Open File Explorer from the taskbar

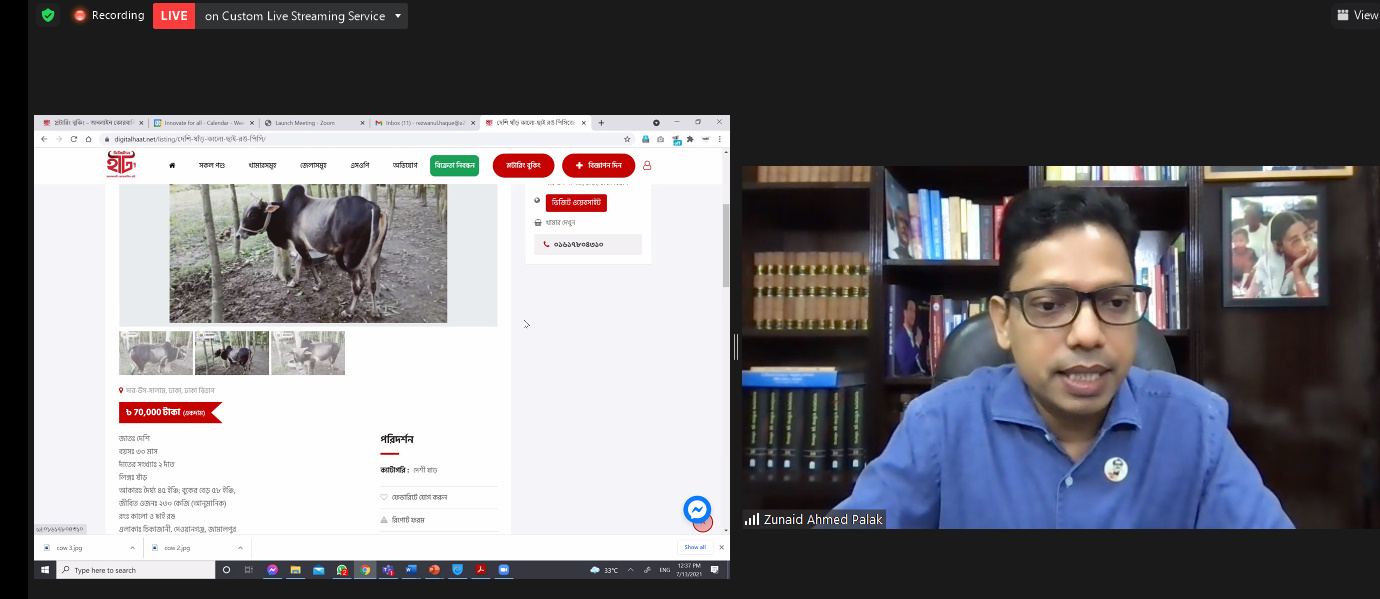[x=295, y=570]
